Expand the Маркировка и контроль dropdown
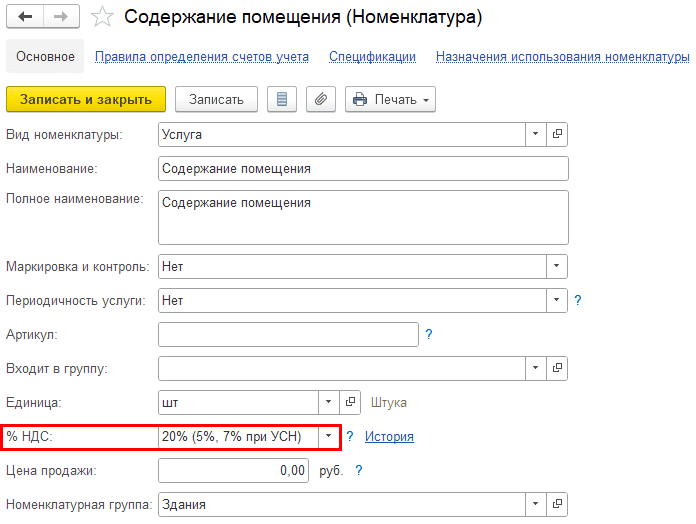The height and width of the screenshot is (524, 696). [x=557, y=266]
